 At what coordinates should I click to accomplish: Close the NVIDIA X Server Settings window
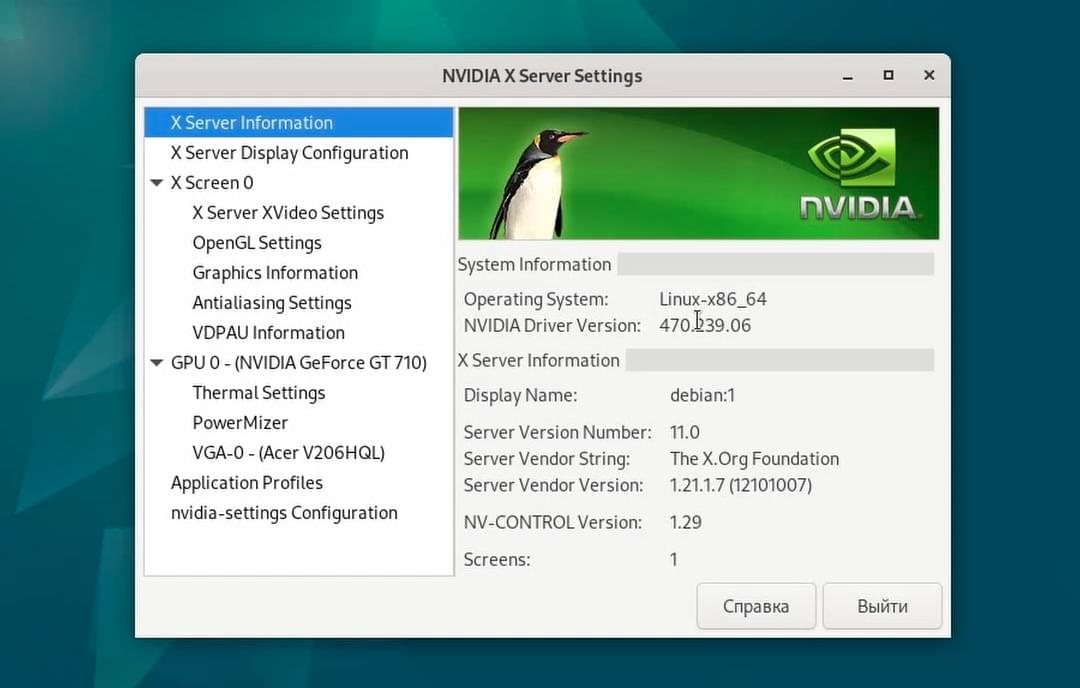pyautogui.click(x=929, y=75)
